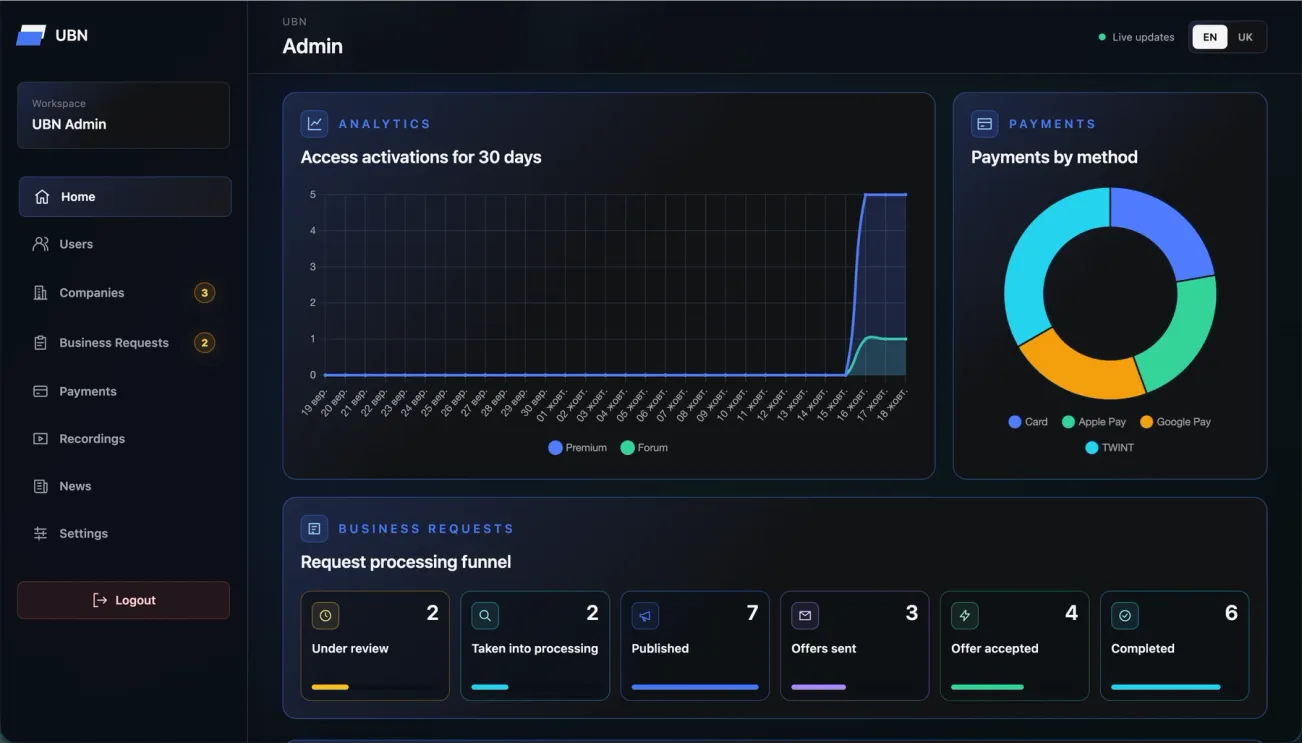Open the Users menu item

(125, 244)
